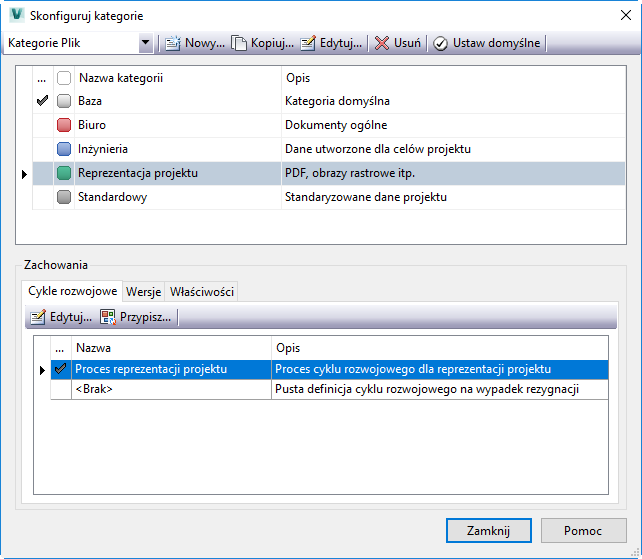
Task: Open the Kategorie Plik dropdown arrow
Action: pyautogui.click(x=146, y=44)
